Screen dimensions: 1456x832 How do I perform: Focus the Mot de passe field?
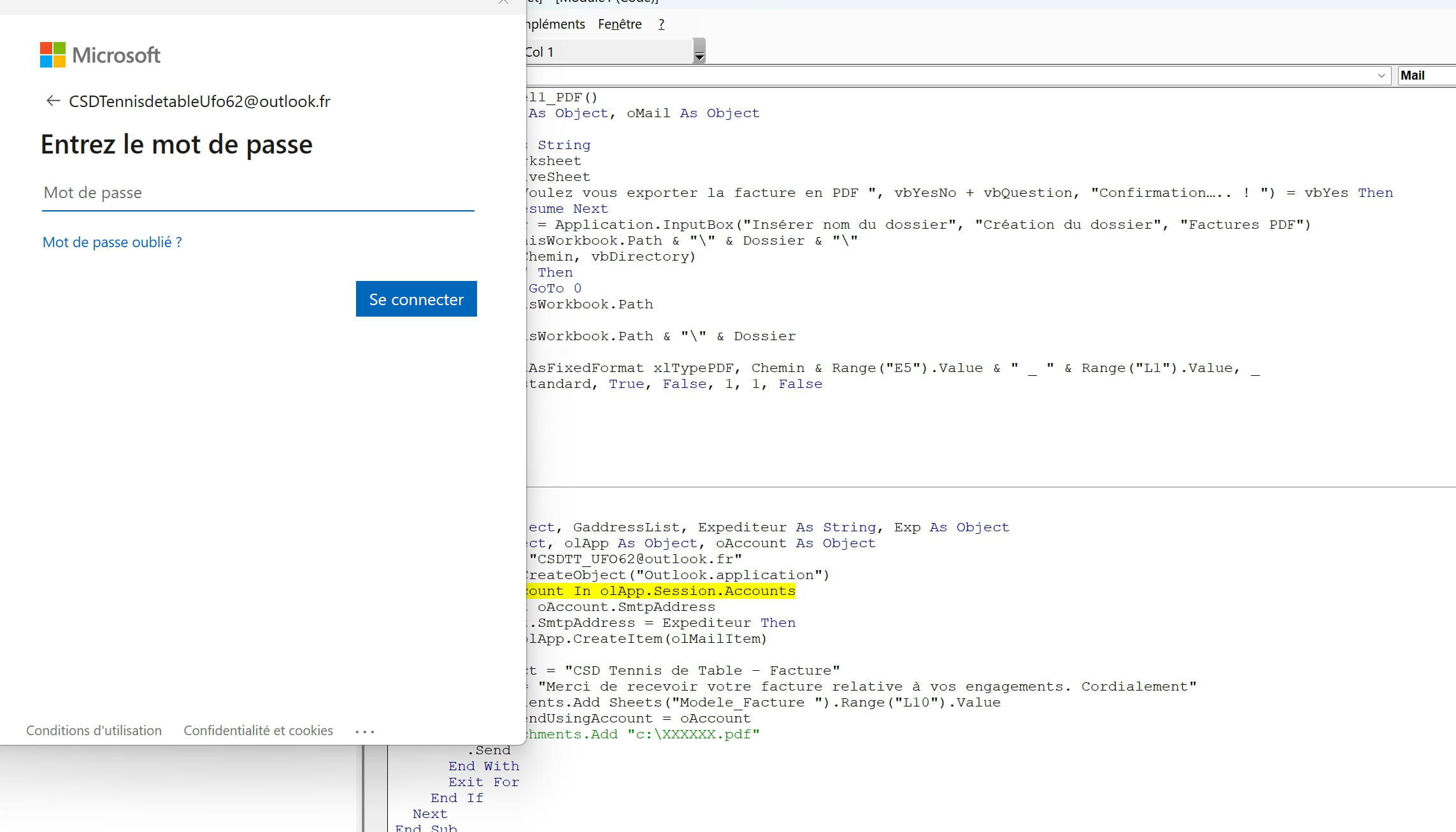(257, 193)
